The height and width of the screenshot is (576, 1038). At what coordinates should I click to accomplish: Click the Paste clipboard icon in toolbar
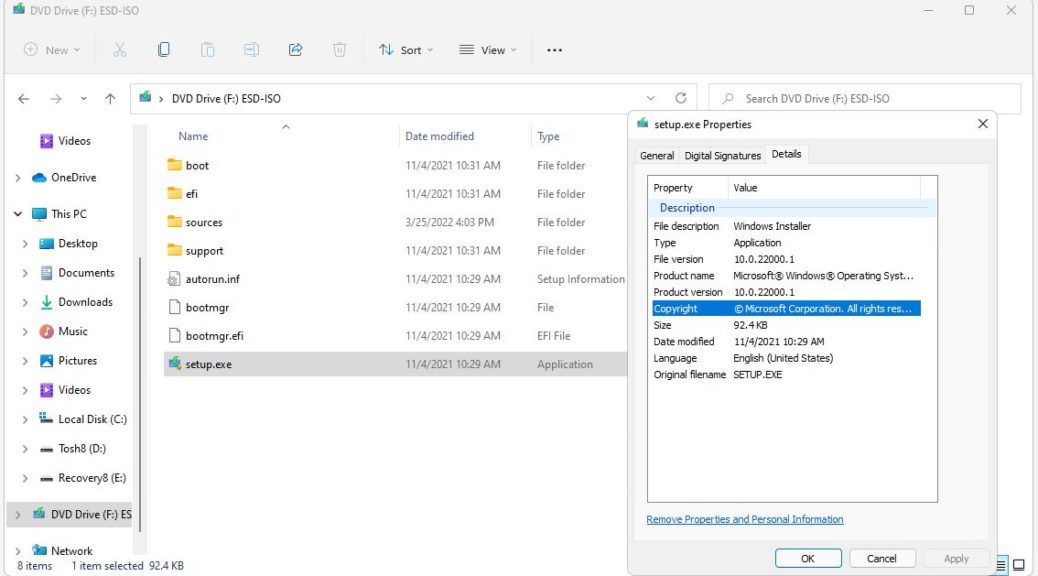click(207, 50)
